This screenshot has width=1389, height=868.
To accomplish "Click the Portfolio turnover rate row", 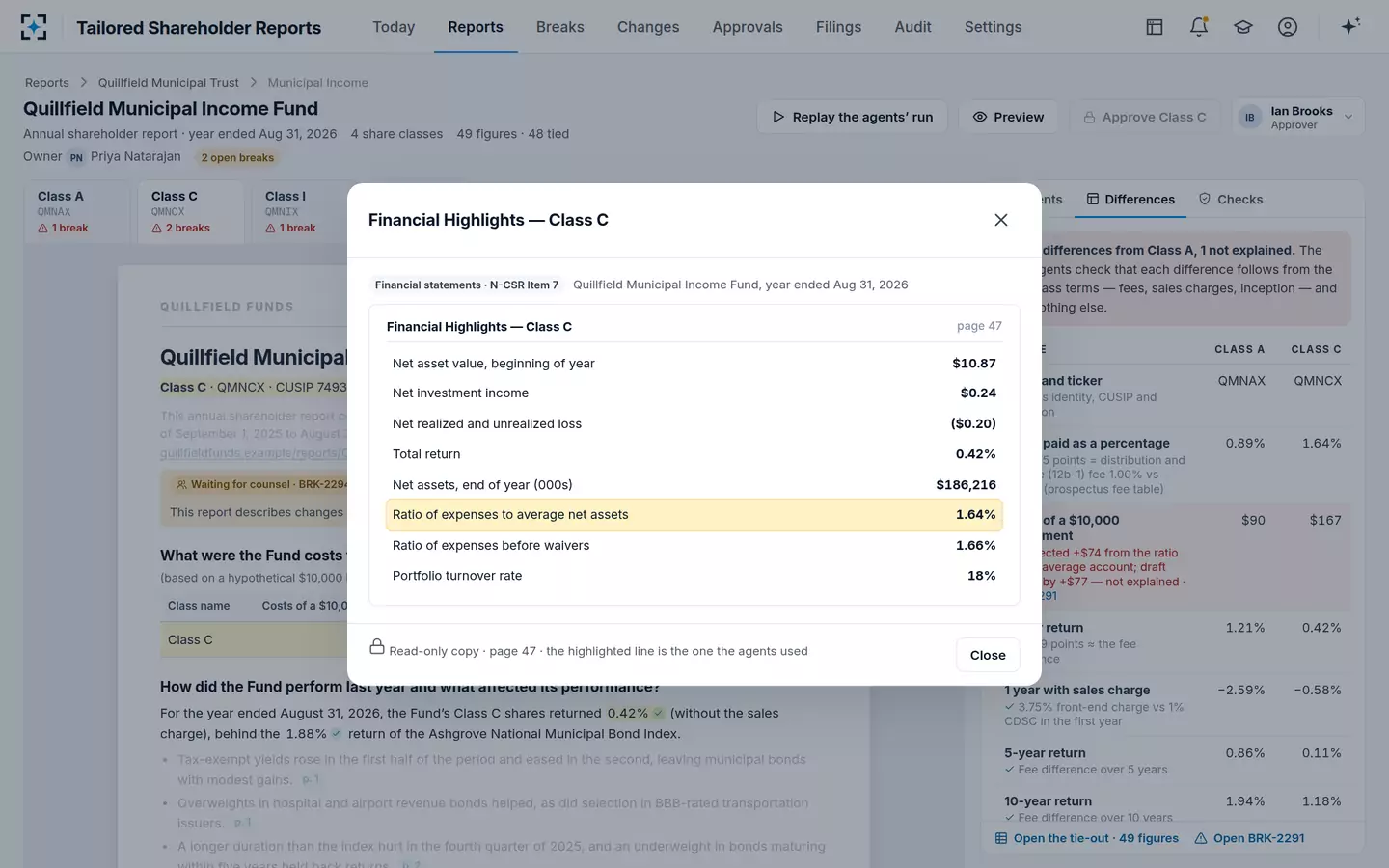I will click(694, 576).
